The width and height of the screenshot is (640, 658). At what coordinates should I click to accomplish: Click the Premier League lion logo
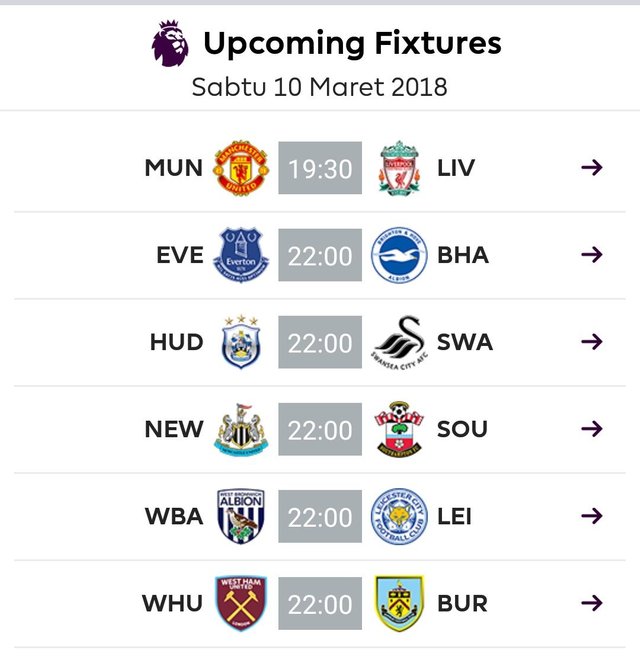(x=170, y=43)
